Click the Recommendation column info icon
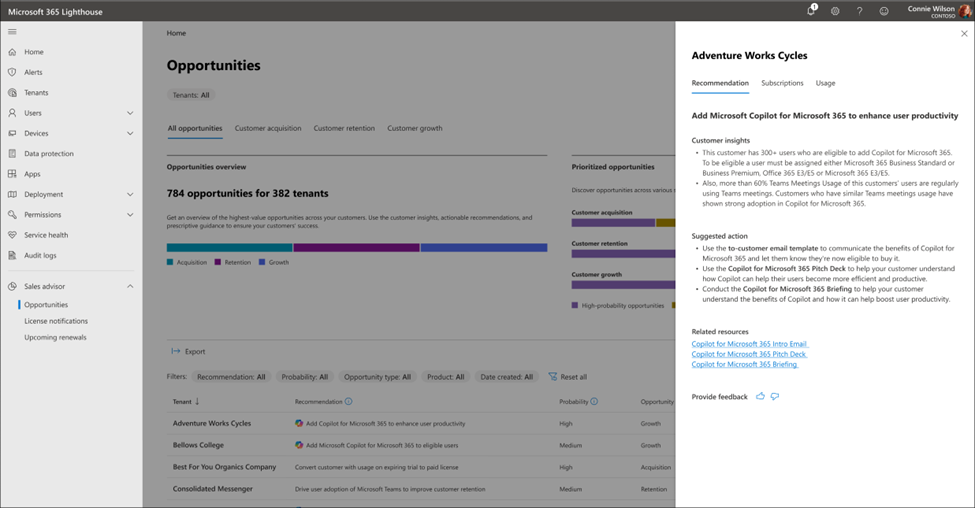Image resolution: width=975 pixels, height=508 pixels. pyautogui.click(x=349, y=402)
